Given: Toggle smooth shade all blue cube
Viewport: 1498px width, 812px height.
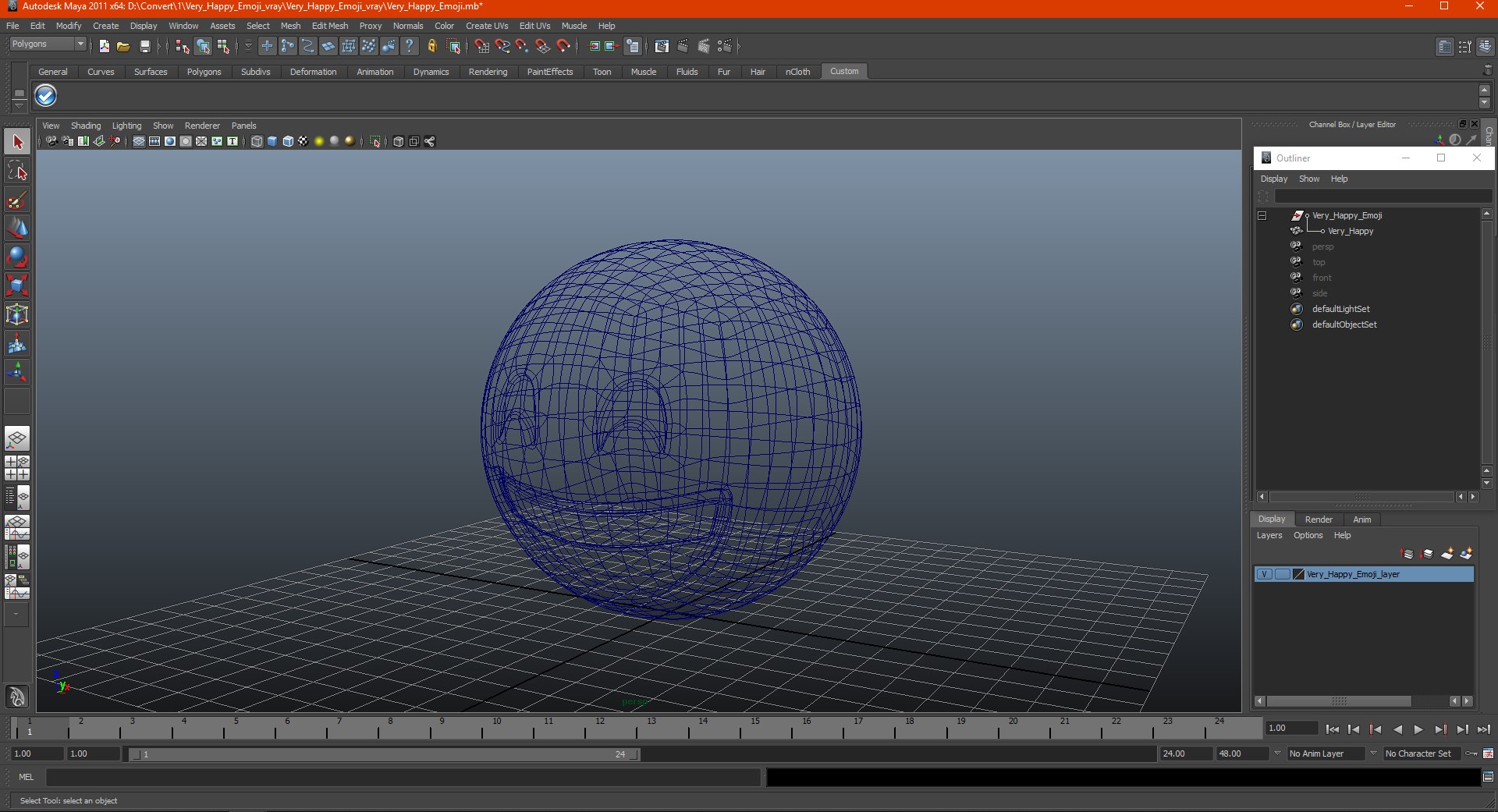Looking at the screenshot, I should [272, 141].
